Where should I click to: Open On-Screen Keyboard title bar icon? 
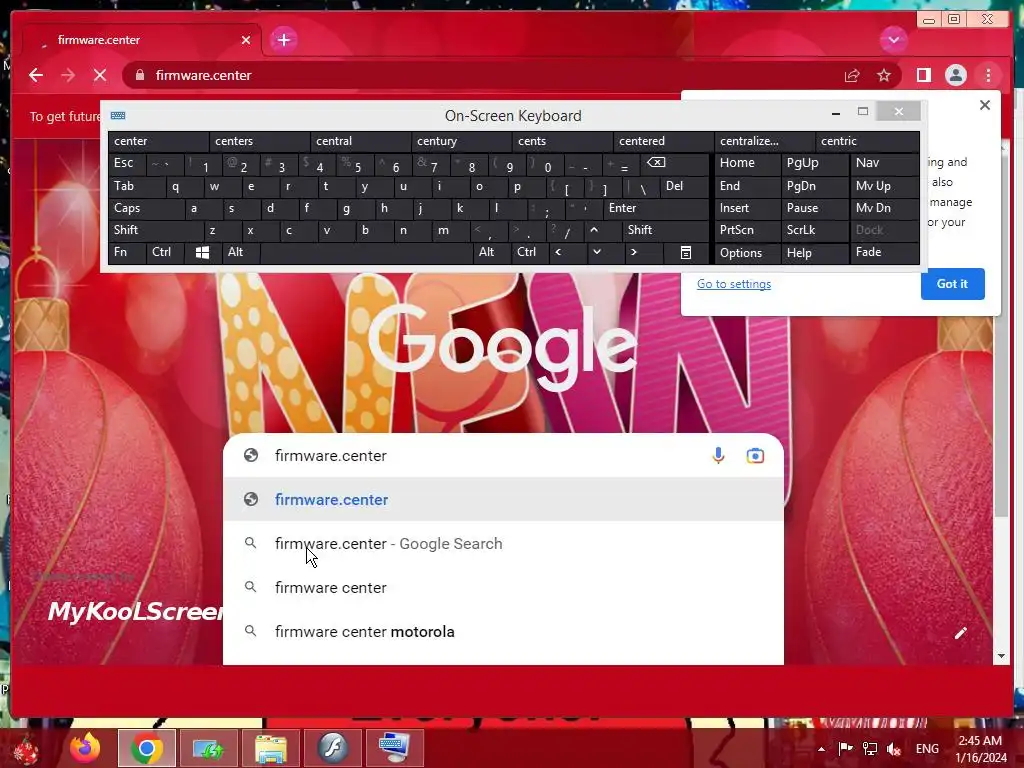click(118, 116)
